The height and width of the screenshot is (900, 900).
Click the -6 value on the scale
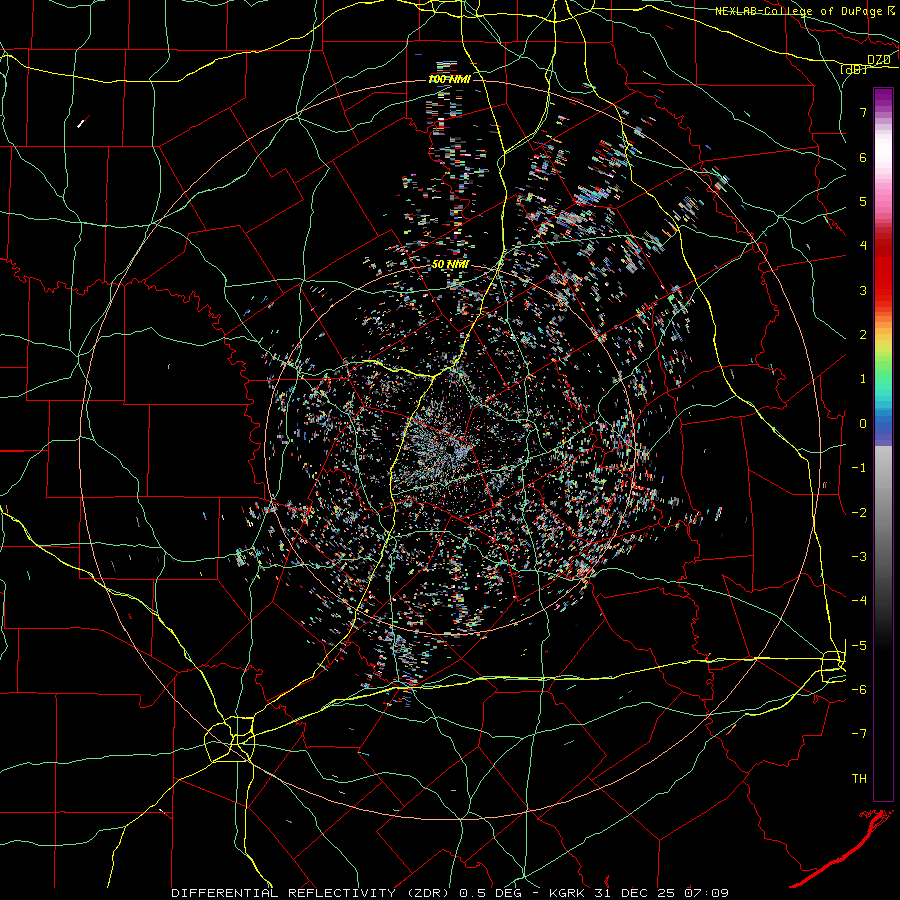(x=859, y=690)
